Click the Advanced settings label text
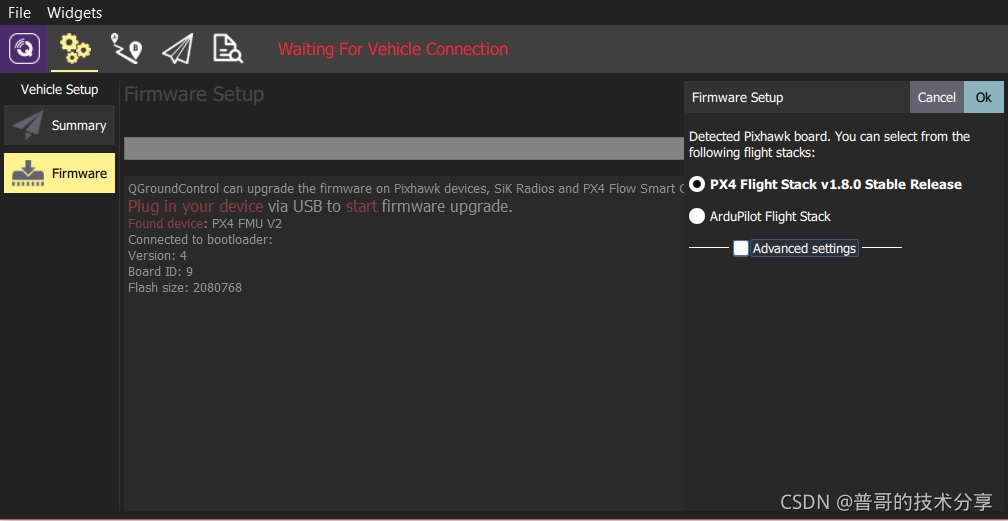The height and width of the screenshot is (521, 1008). click(x=804, y=248)
